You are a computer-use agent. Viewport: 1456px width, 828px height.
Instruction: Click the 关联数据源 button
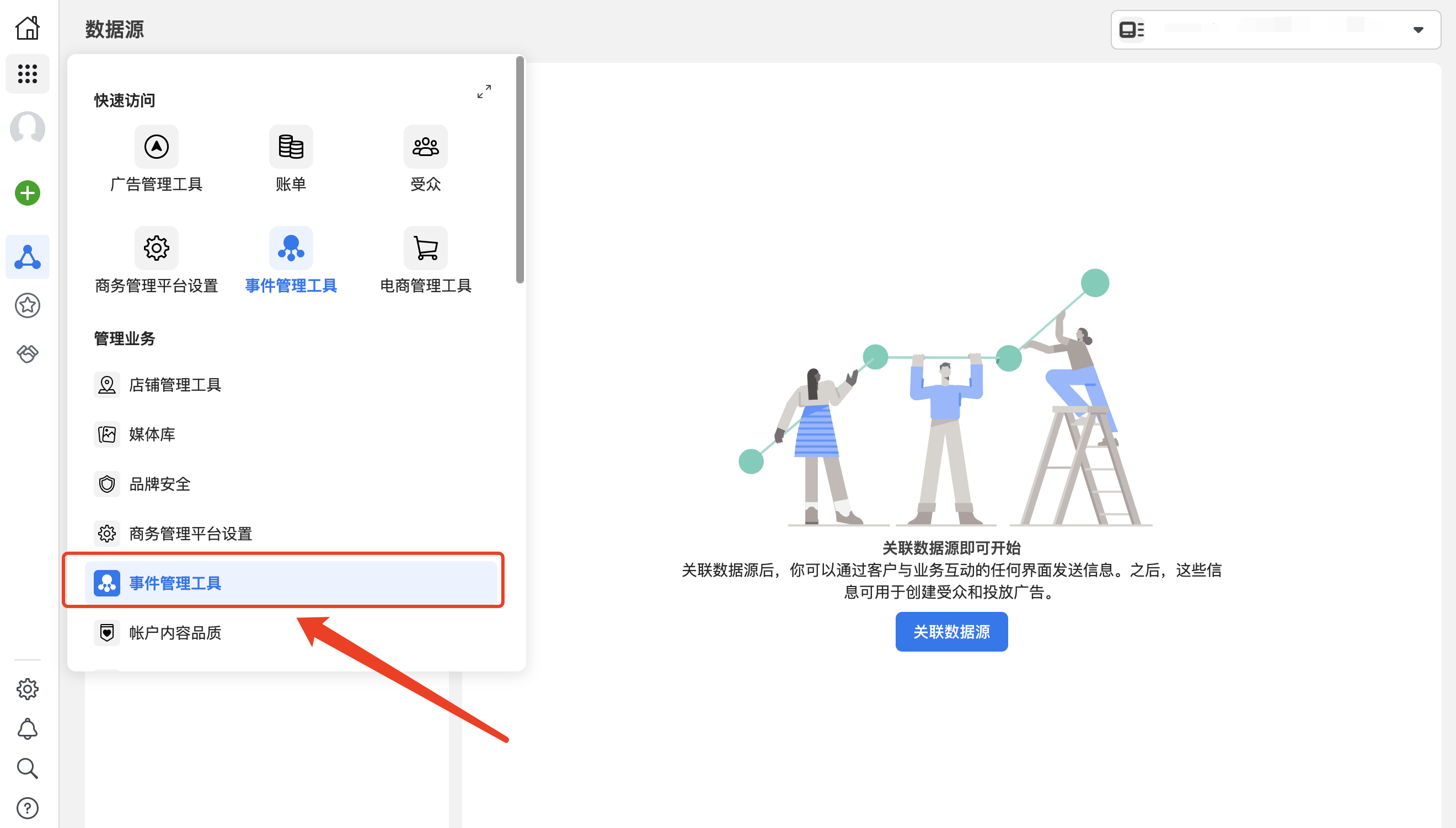tap(951, 631)
